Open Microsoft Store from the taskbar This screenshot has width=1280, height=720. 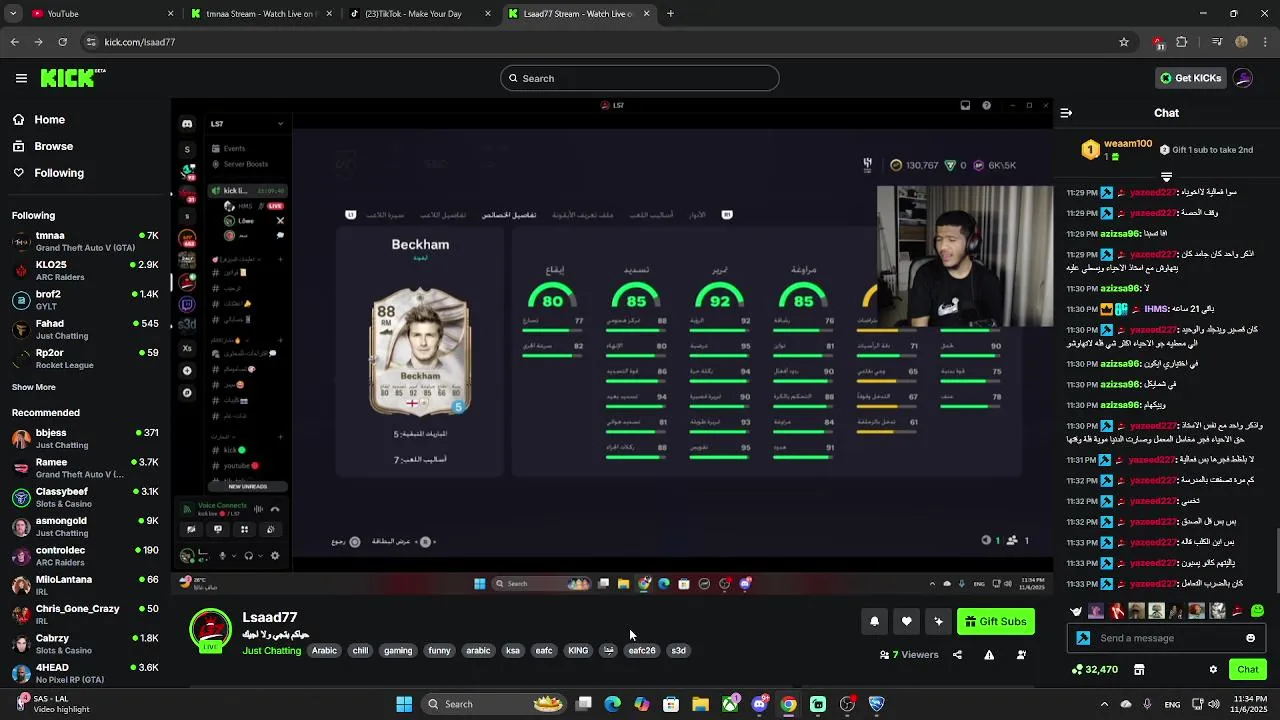pyautogui.click(x=671, y=704)
